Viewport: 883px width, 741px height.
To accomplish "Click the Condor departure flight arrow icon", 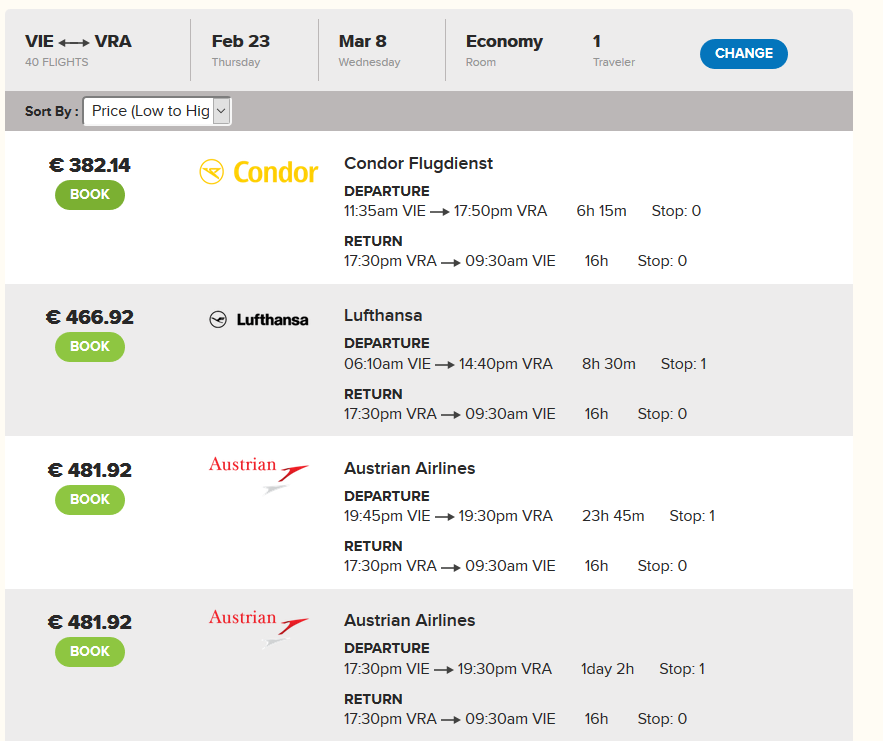I will click(x=440, y=212).
